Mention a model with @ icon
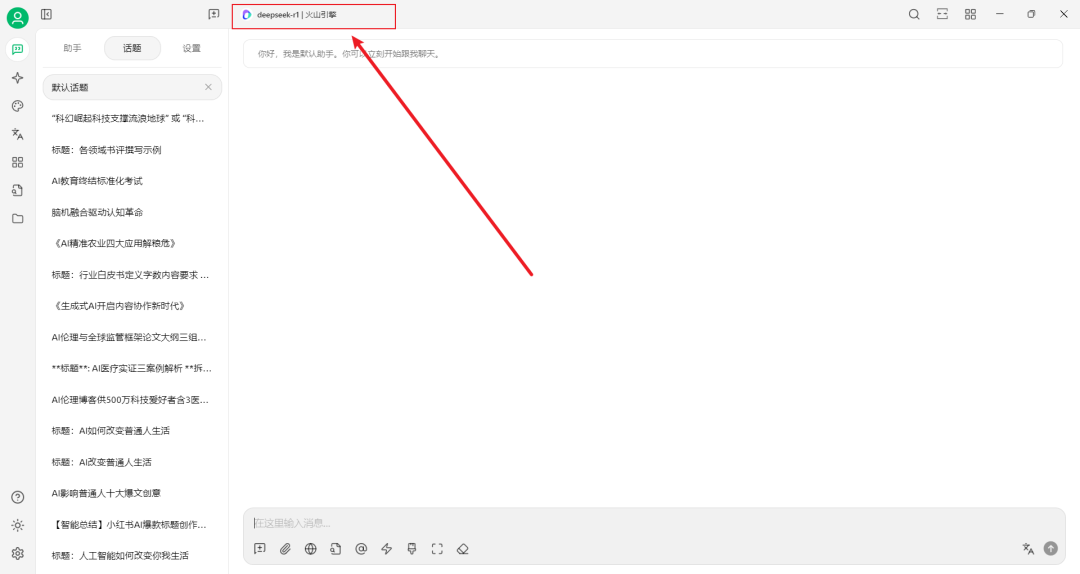The height and width of the screenshot is (574, 1080). (361, 549)
